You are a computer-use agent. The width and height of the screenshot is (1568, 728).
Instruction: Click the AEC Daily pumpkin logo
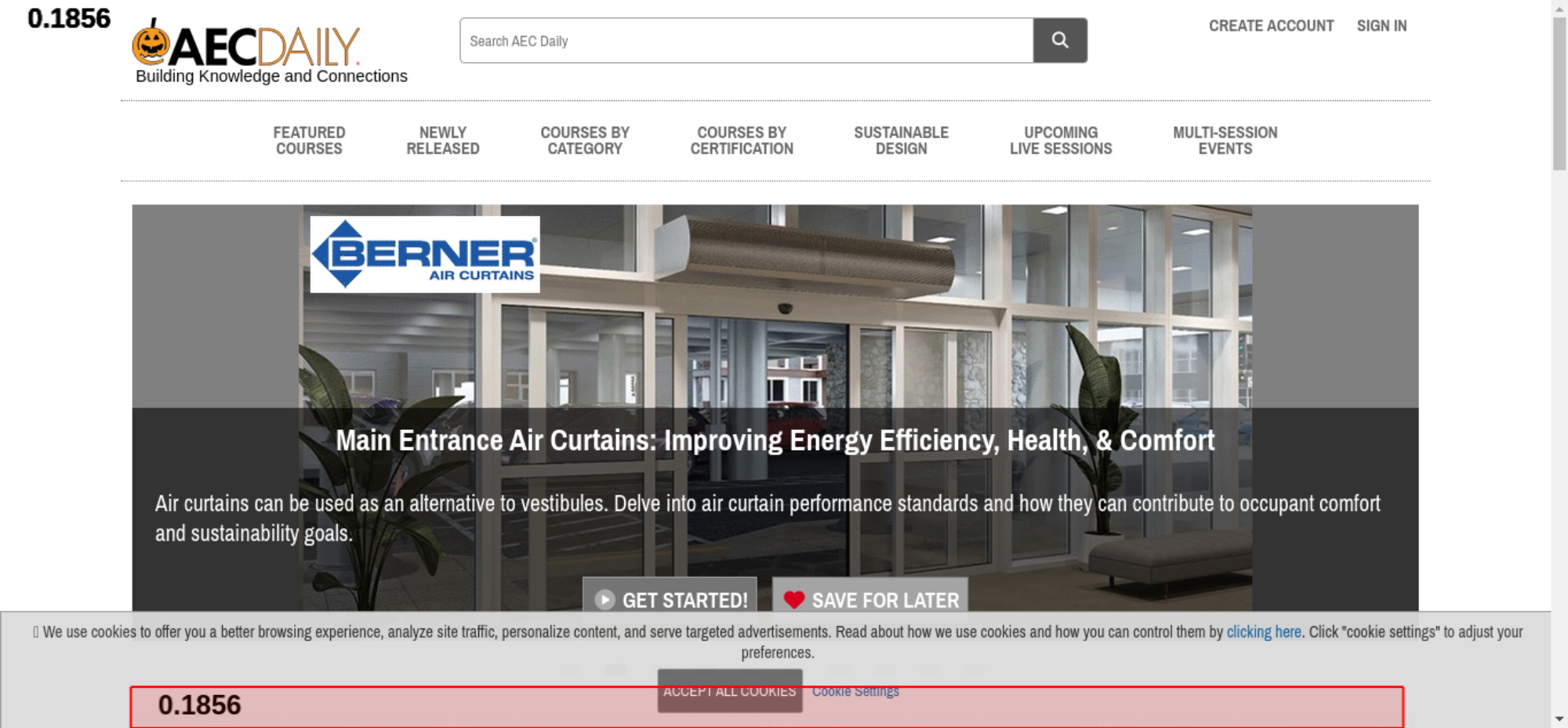(x=245, y=46)
